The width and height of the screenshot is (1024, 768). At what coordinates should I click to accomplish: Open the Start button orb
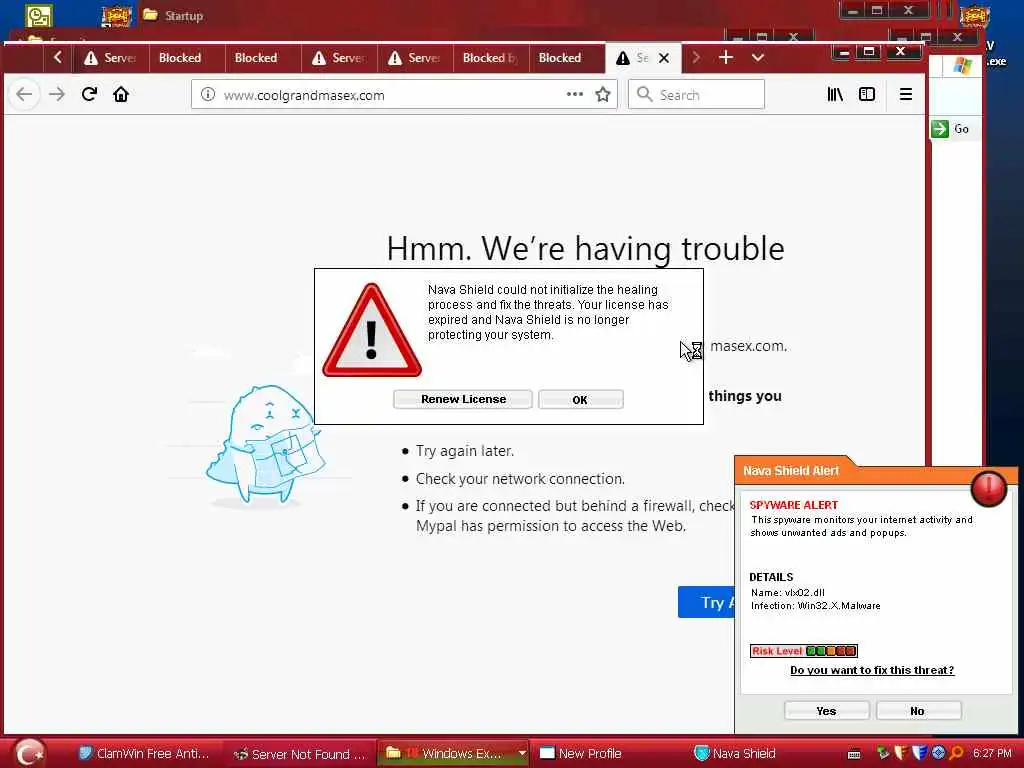pyautogui.click(x=29, y=753)
